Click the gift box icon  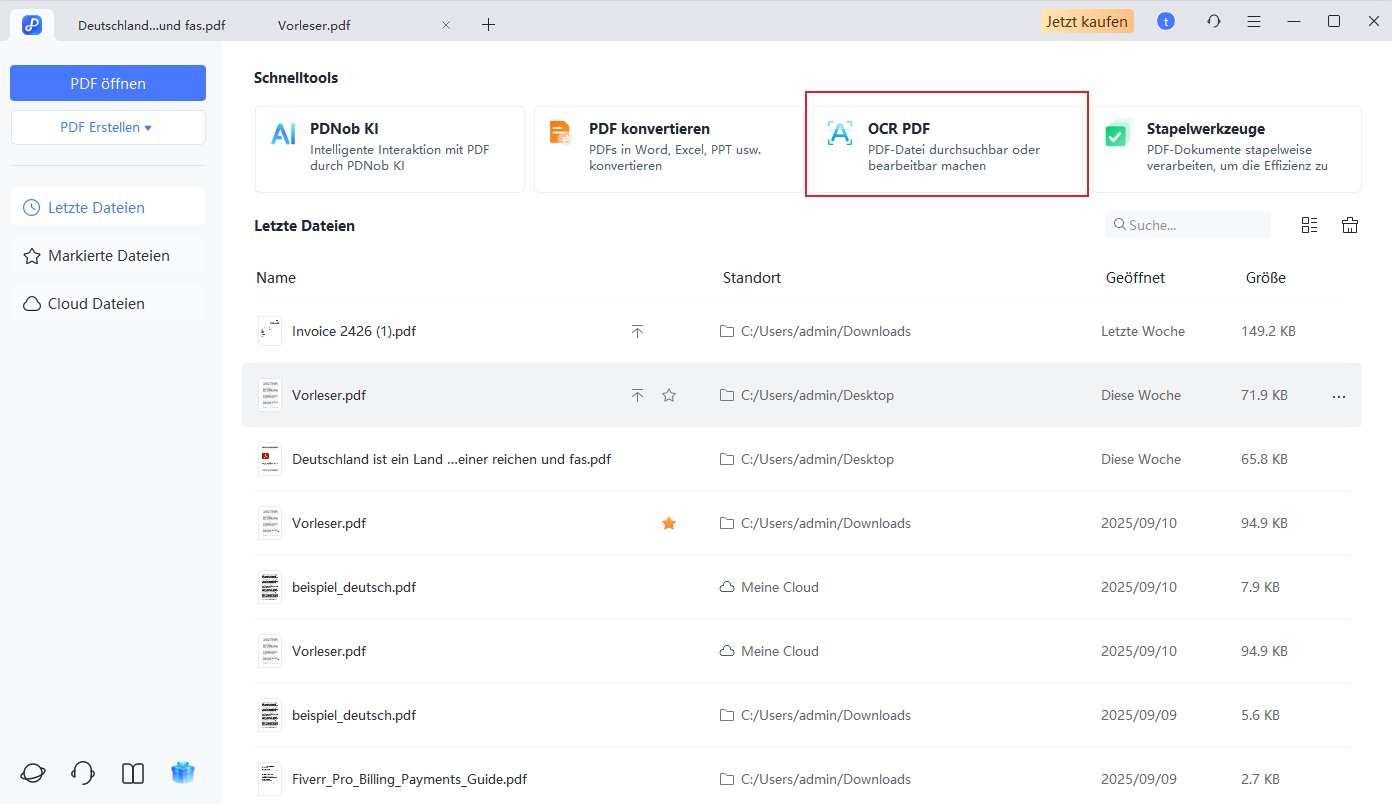pos(183,773)
